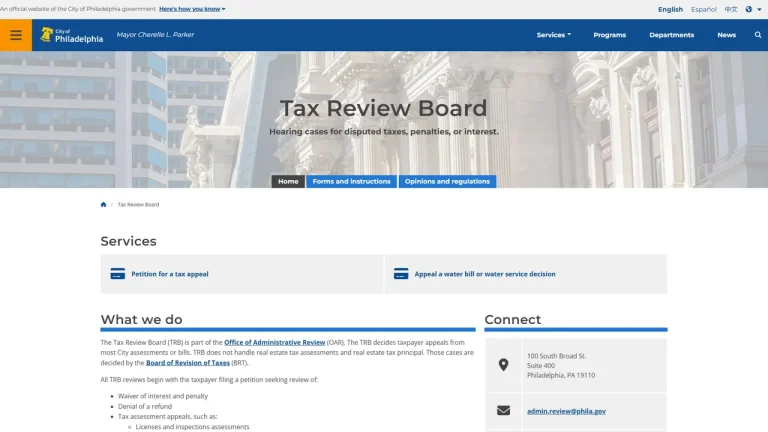Open Petition for a tax appeal link

[x=169, y=274]
